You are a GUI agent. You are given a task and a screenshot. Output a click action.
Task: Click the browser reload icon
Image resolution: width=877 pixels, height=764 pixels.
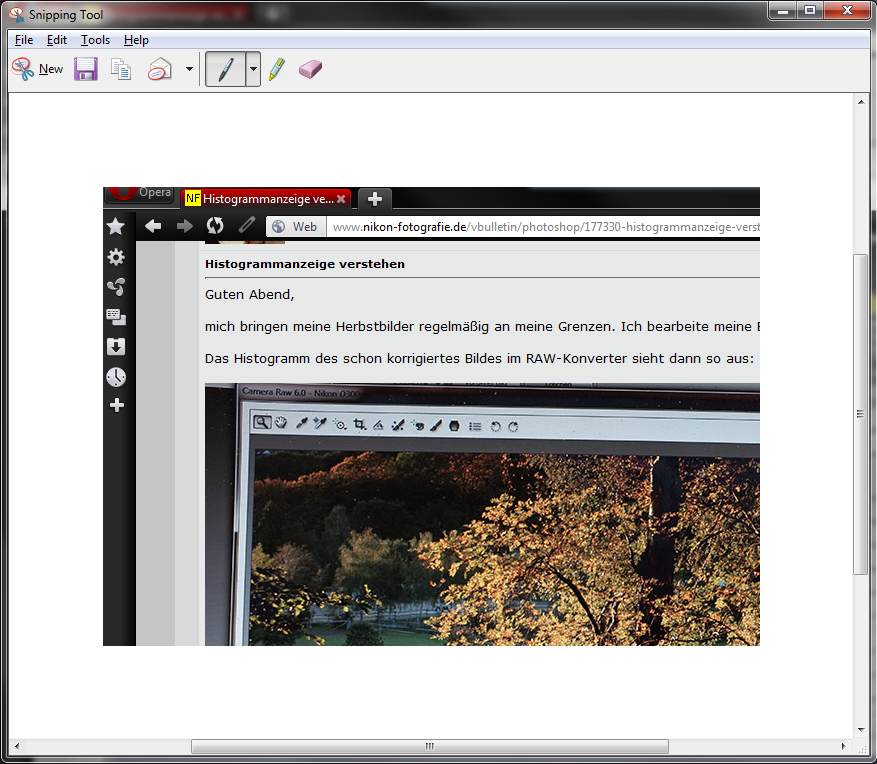(x=215, y=225)
